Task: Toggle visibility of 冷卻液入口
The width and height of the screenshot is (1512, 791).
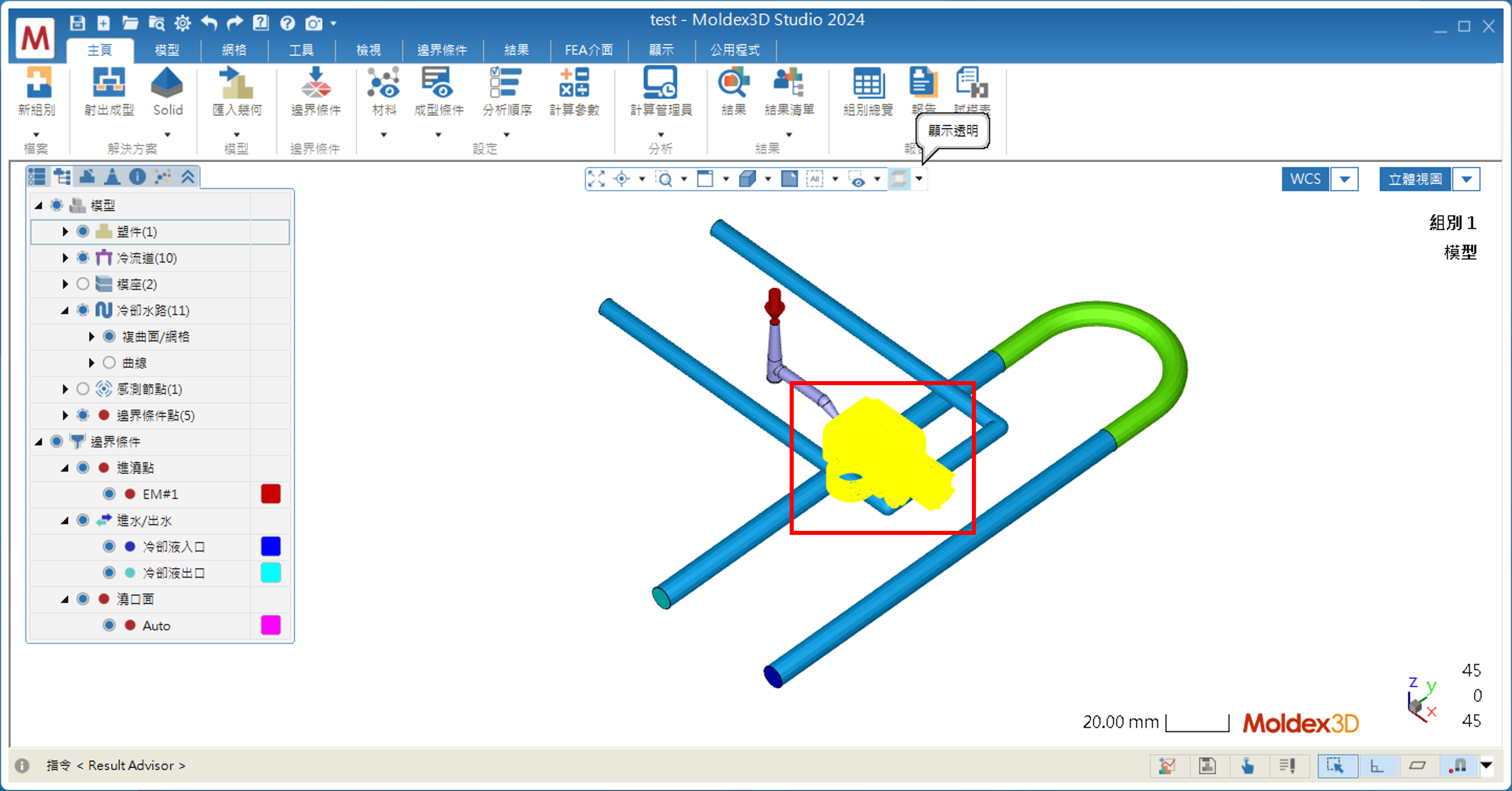Action: click(109, 547)
